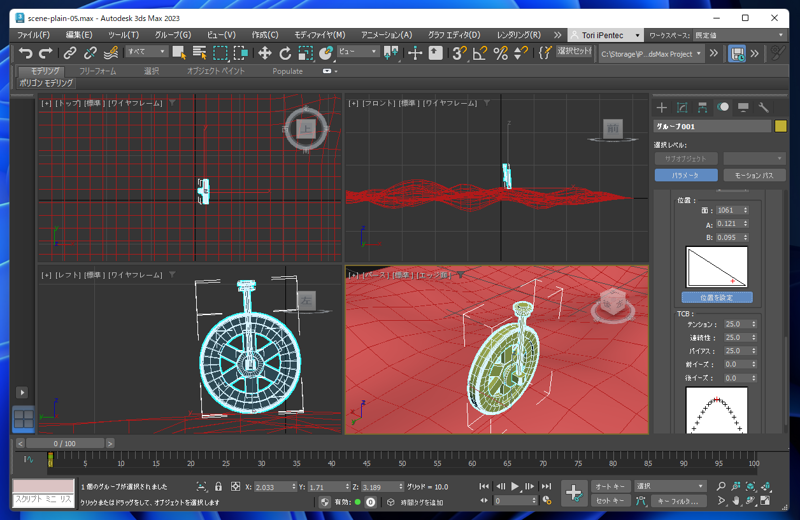Select the Link tool (Select and Link)
Image resolution: width=800 pixels, height=520 pixels.
coord(70,53)
